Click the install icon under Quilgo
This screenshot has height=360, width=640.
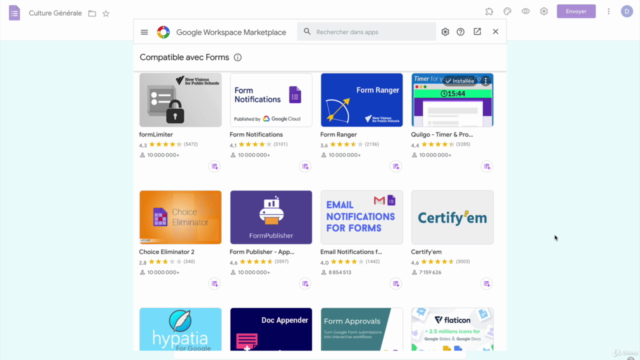(487, 167)
